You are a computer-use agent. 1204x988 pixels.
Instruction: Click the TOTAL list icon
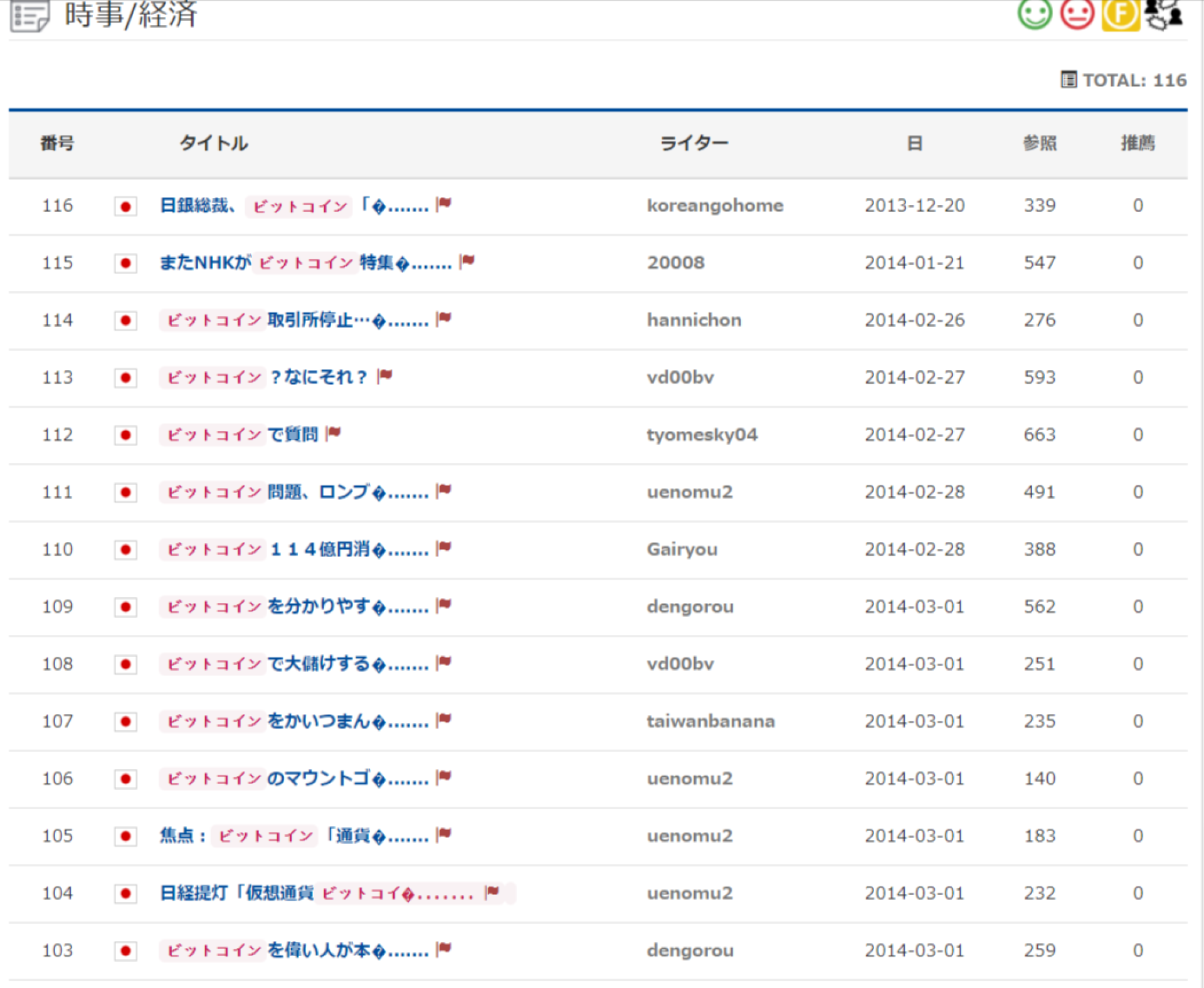[1068, 80]
